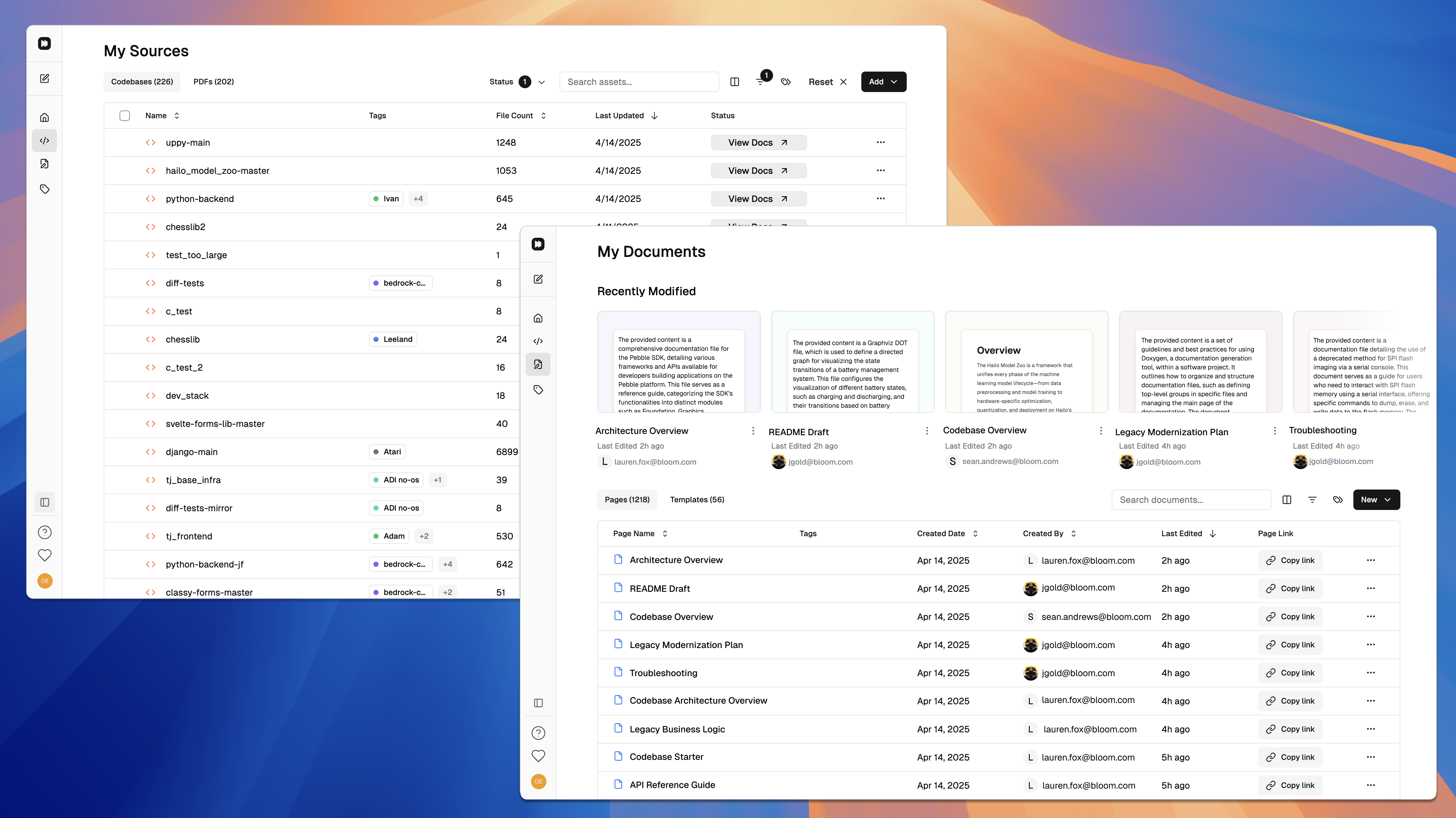Click the columns layout icon beside Search assets

pos(734,82)
